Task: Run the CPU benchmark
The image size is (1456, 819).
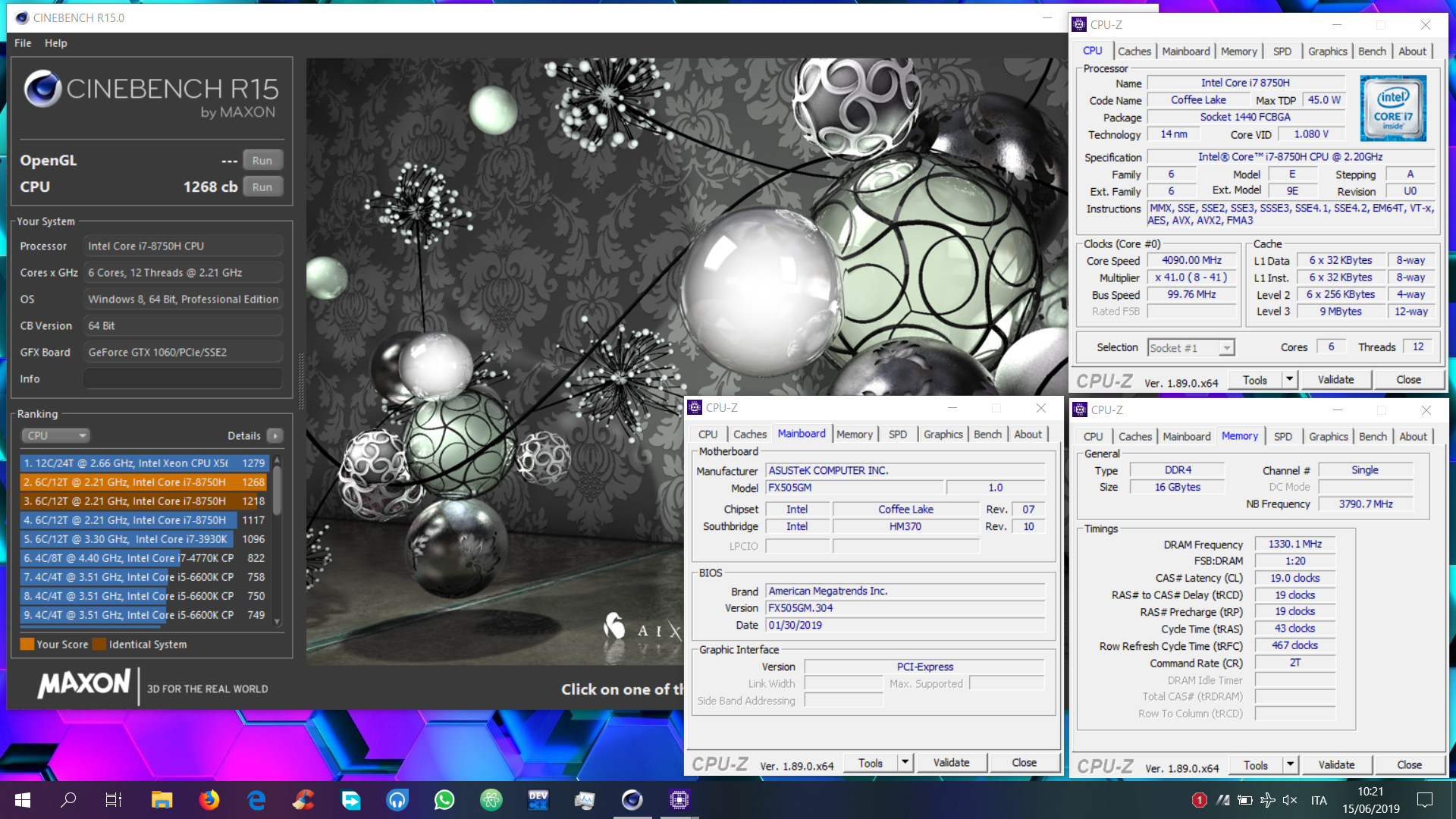Action: tap(262, 187)
